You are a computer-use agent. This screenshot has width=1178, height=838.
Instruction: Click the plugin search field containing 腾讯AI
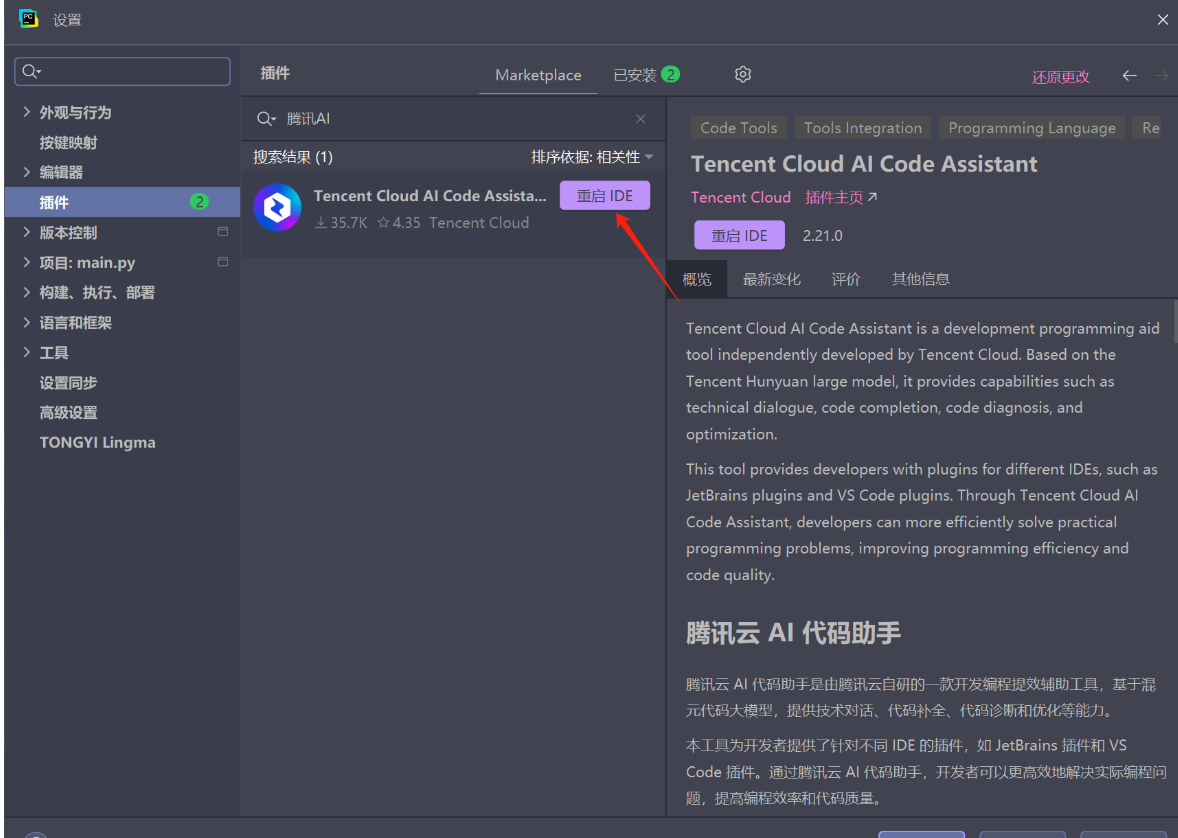tap(453, 119)
